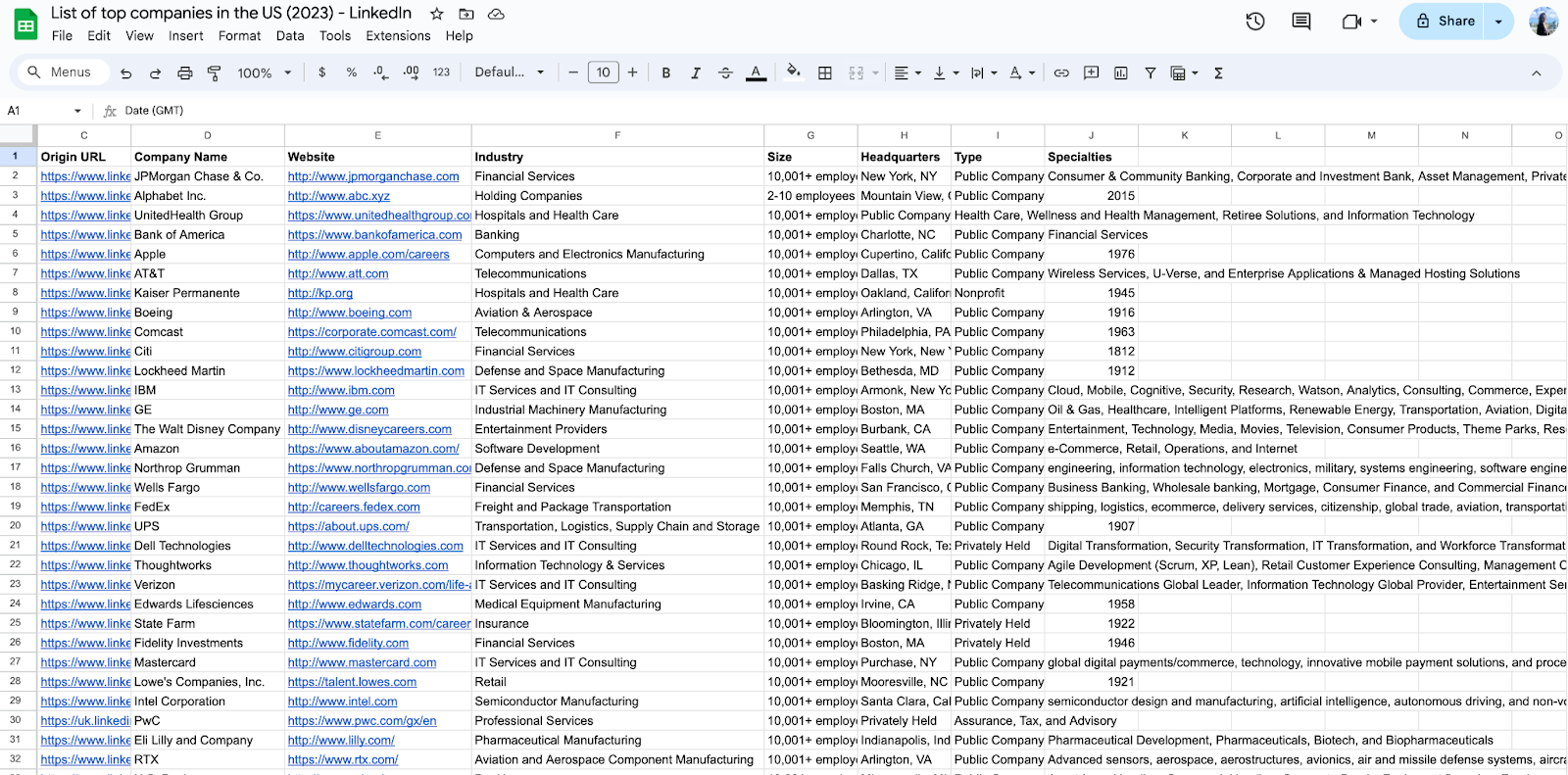The height and width of the screenshot is (775, 1568).
Task: Format as percent with the % icon
Action: tap(351, 73)
